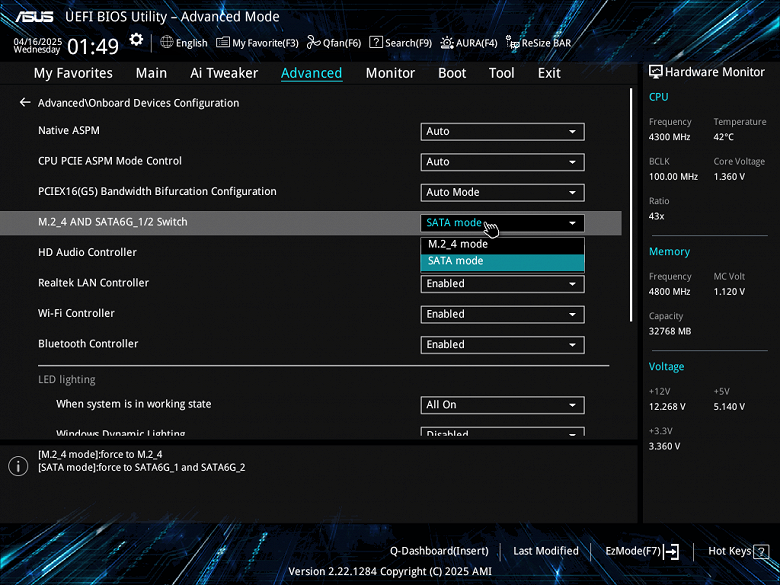The image size is (780, 585).
Task: Click Version 2.22.1284 copyright text
Action: [x=390, y=572]
